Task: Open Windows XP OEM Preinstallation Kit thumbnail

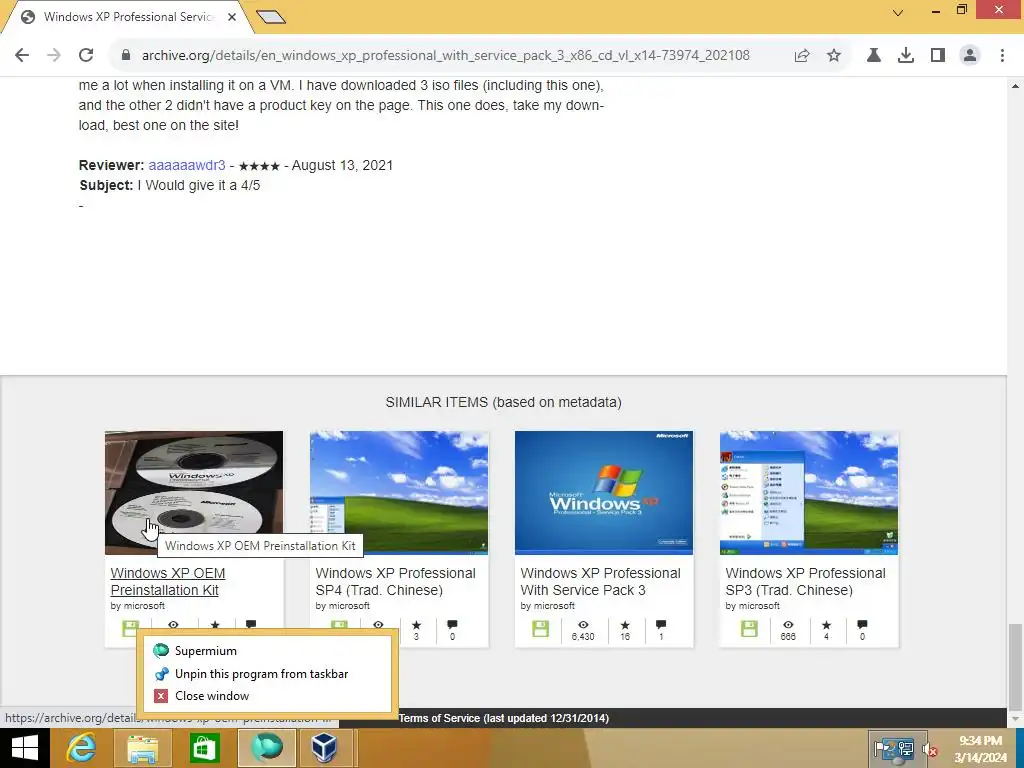Action: point(194,492)
